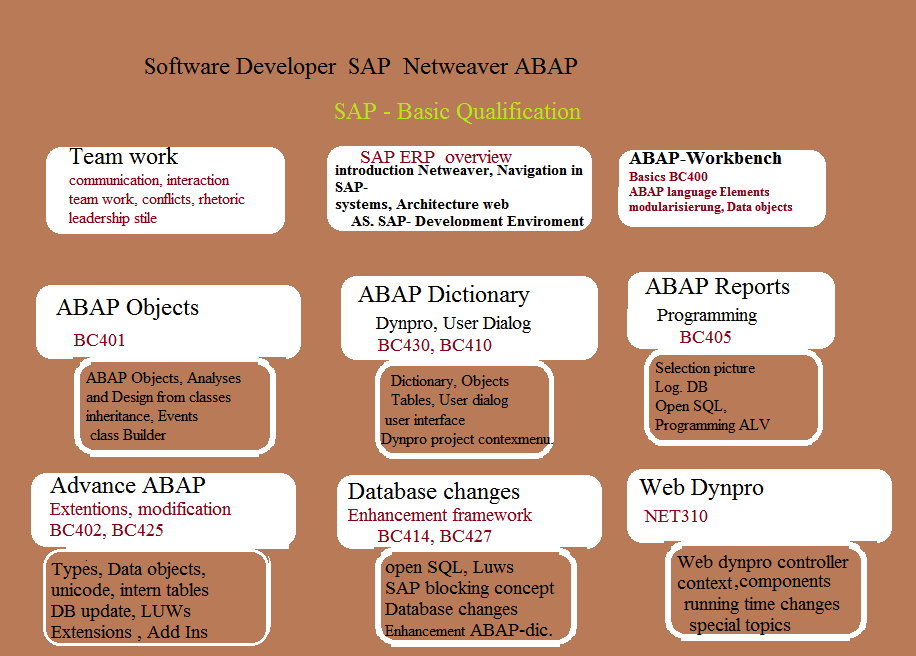The image size is (916, 656).
Task: Select the green 'SAP - Basic Qualification' subtitle
Action: 457,112
